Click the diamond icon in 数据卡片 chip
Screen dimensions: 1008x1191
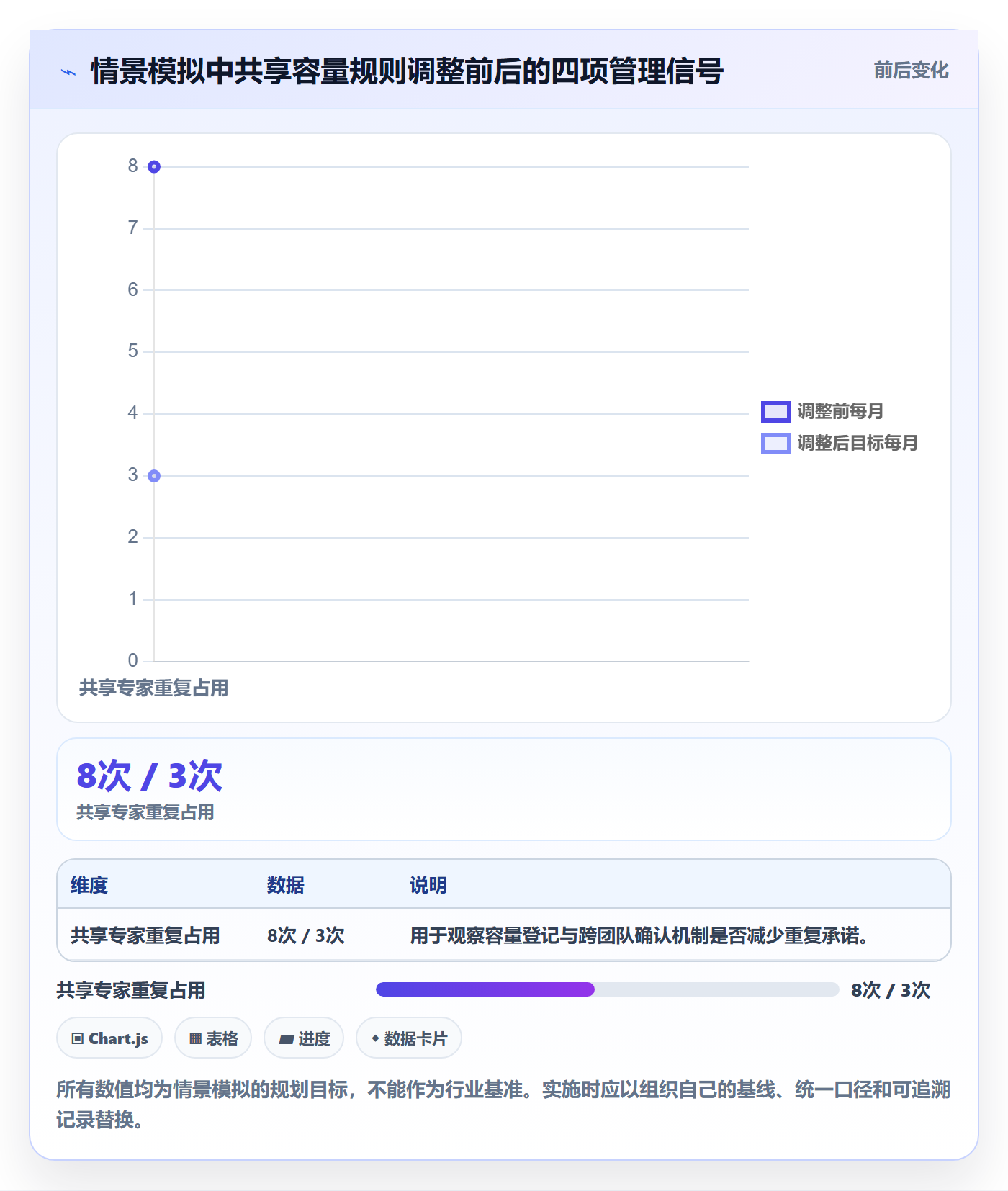pos(375,1038)
